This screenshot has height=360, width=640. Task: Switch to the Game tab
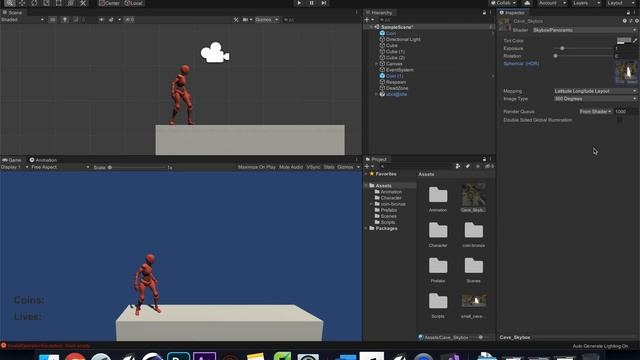point(12,160)
